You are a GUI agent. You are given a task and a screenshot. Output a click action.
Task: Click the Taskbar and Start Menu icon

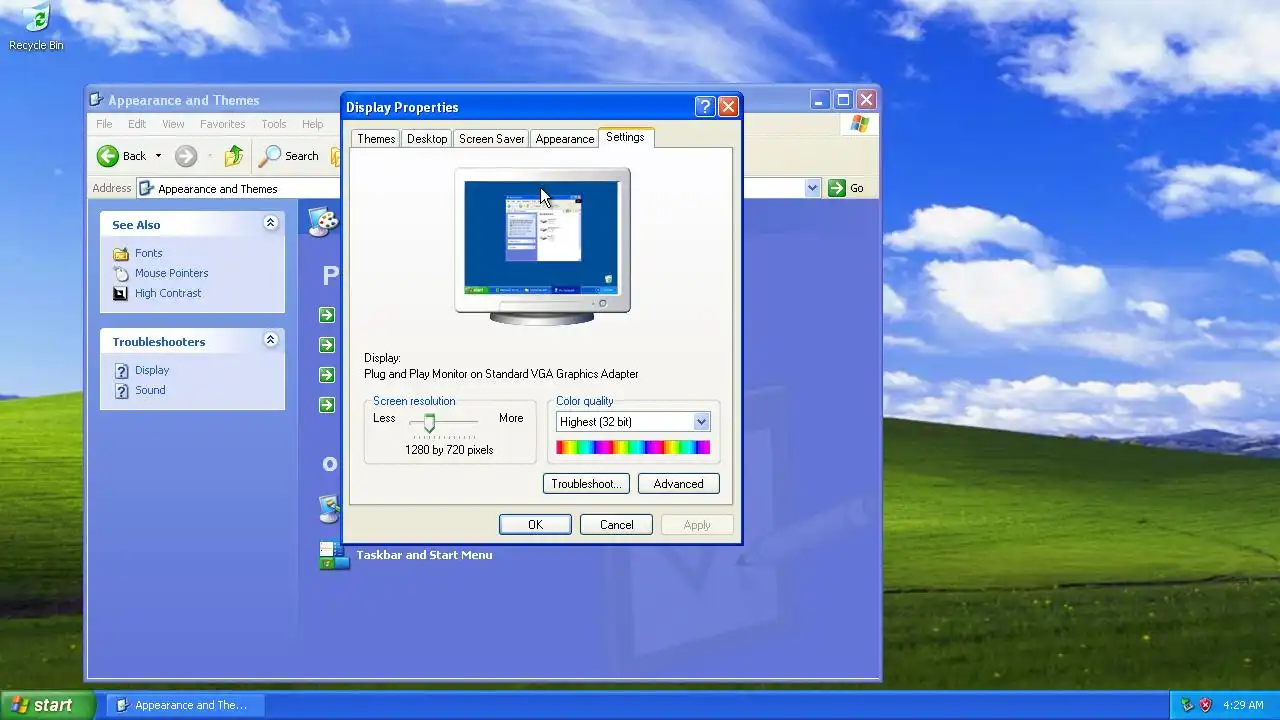coord(334,556)
